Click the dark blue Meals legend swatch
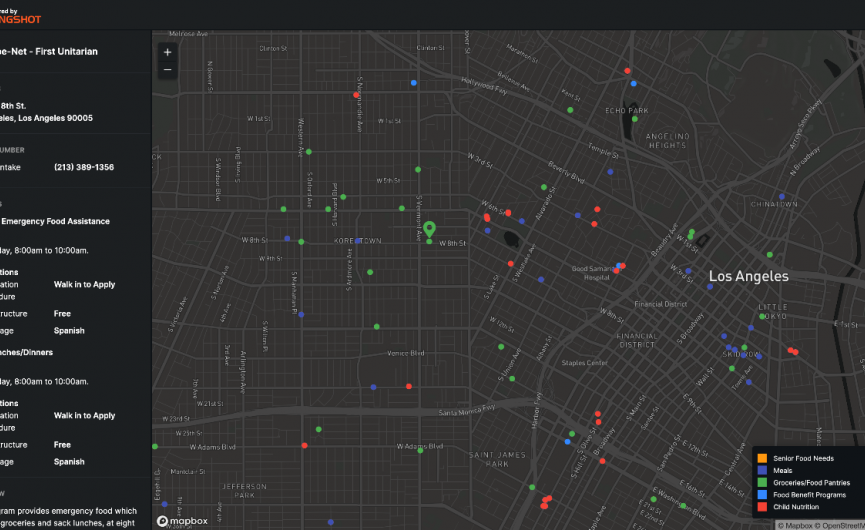Image resolution: width=865 pixels, height=530 pixels. pyautogui.click(x=762, y=470)
